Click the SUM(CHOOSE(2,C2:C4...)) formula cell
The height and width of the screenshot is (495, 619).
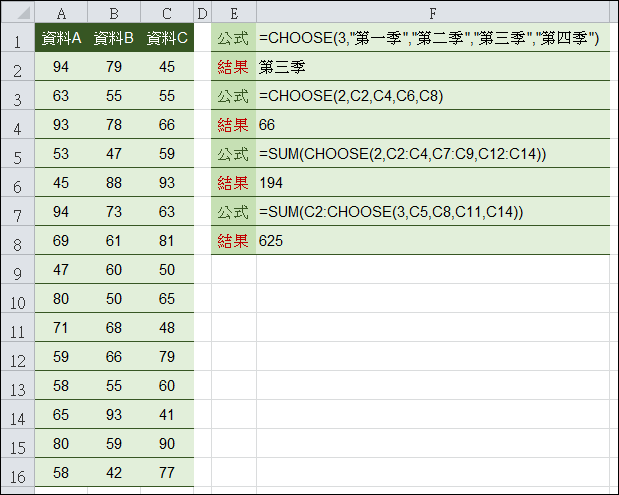coord(433,153)
